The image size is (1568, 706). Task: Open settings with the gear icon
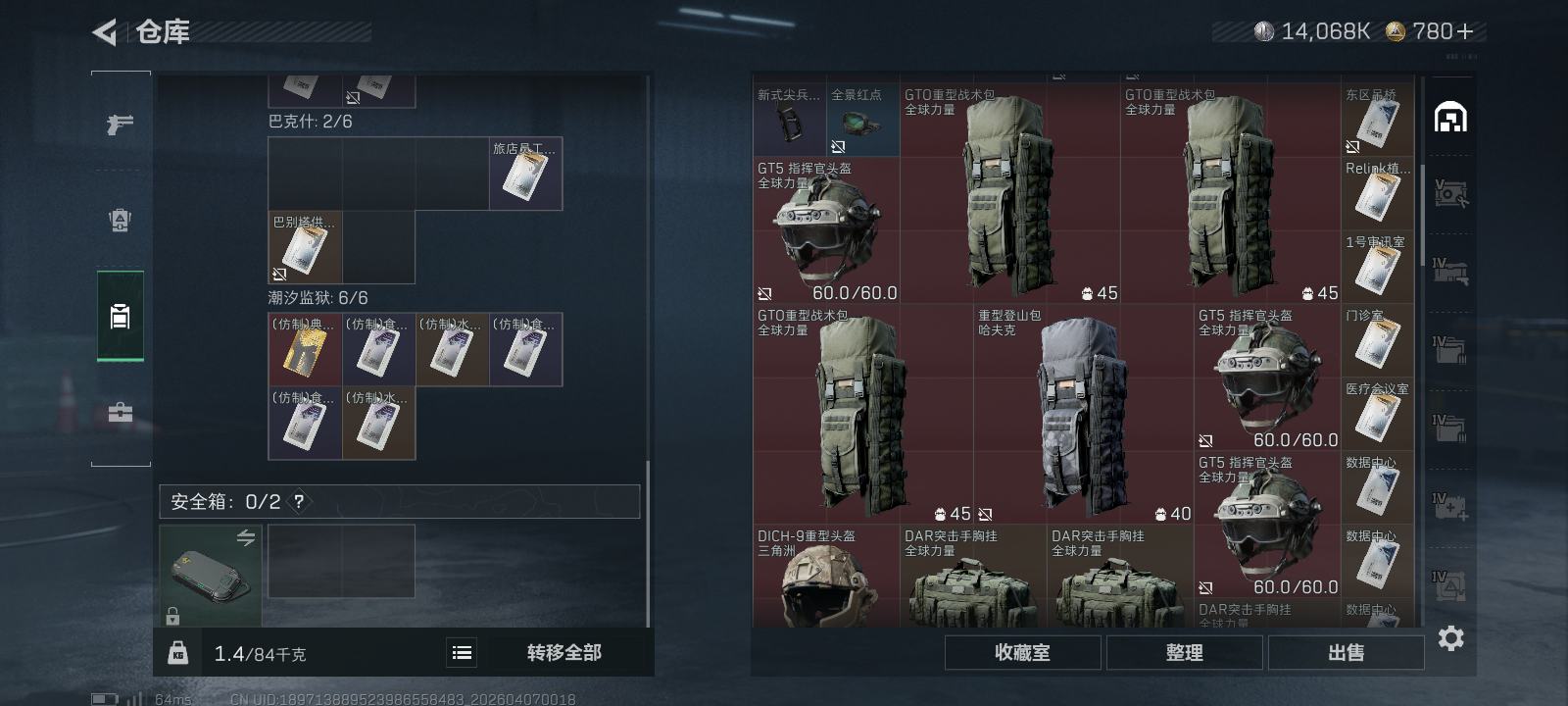pos(1450,638)
